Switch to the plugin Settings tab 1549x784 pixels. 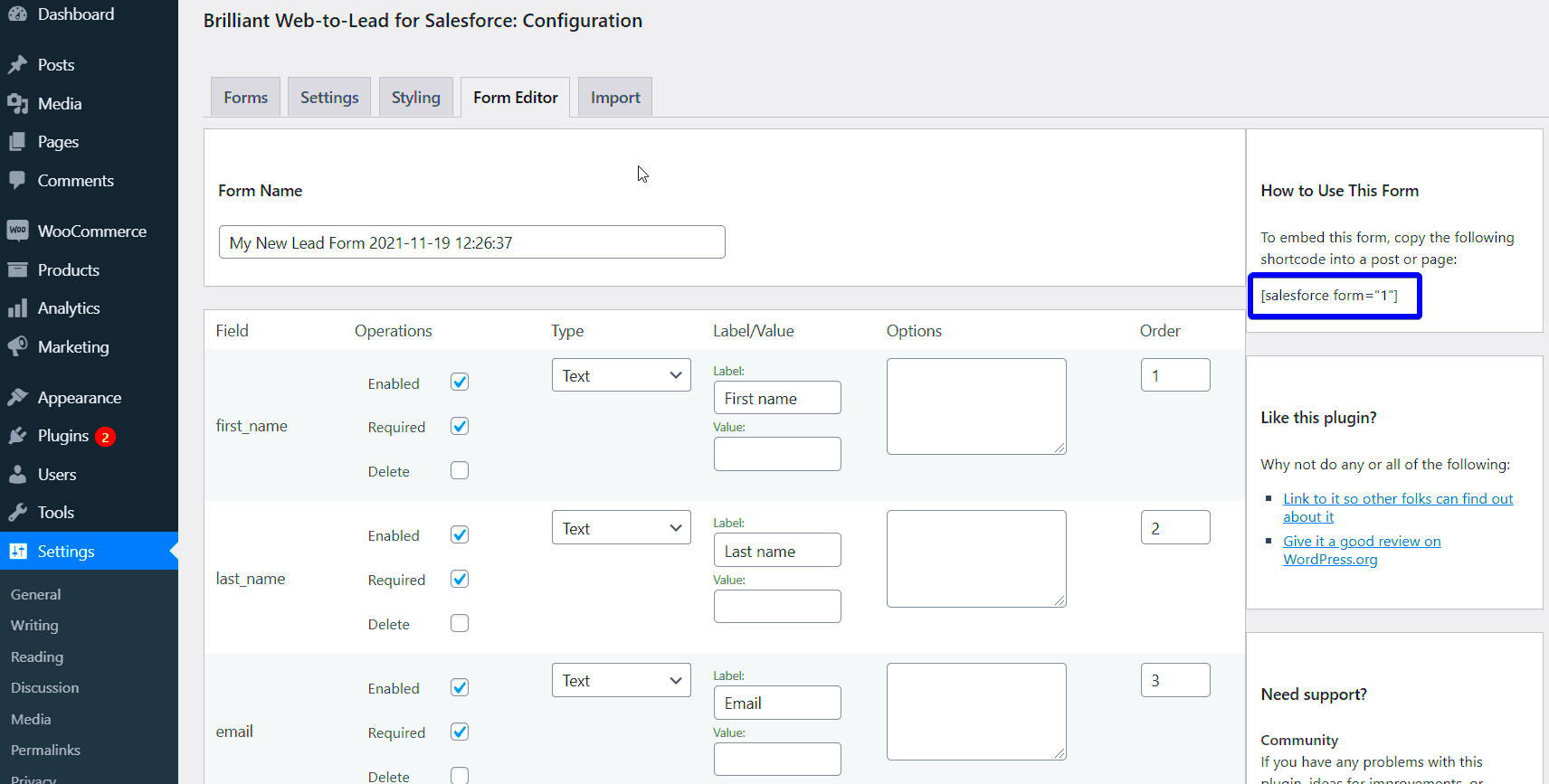tap(329, 97)
